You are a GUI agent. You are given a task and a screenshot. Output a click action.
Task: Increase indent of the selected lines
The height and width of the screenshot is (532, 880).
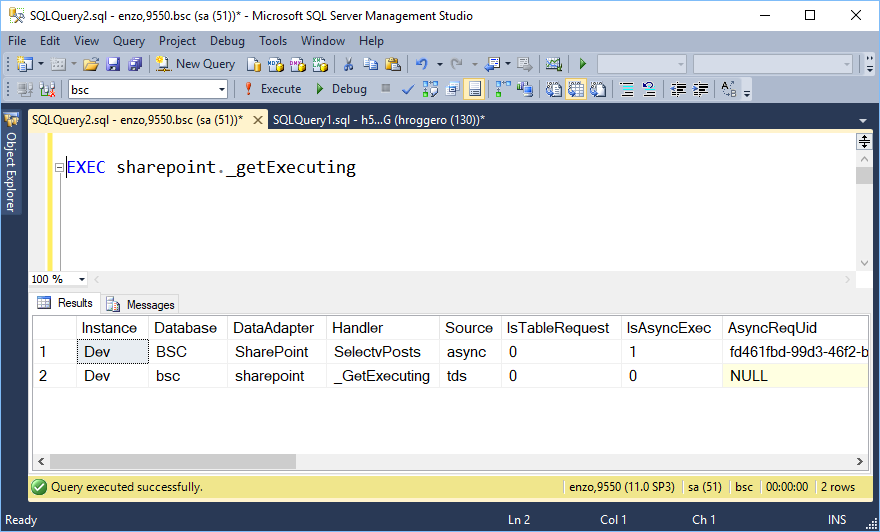(x=703, y=89)
